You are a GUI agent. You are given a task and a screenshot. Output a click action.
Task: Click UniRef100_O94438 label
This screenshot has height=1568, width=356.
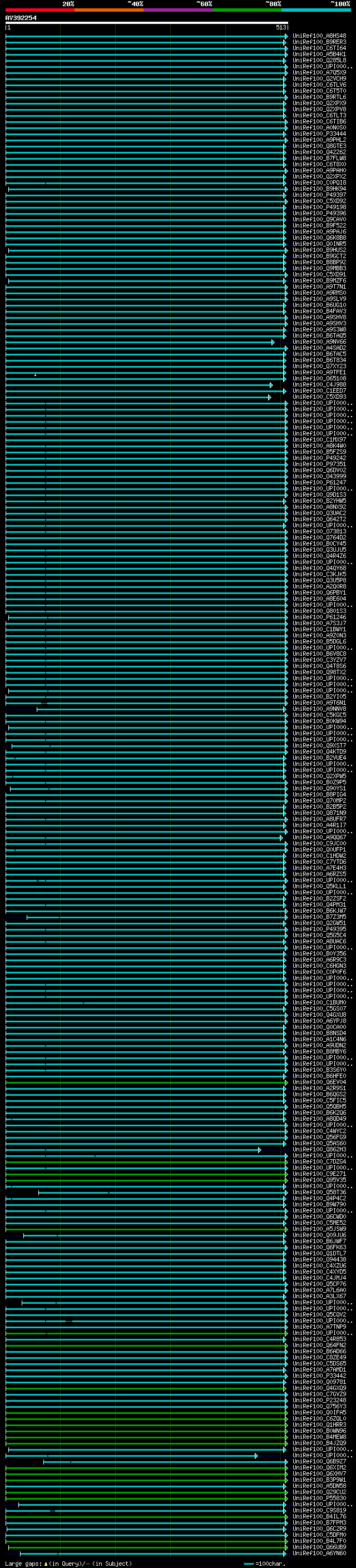(319, 1259)
